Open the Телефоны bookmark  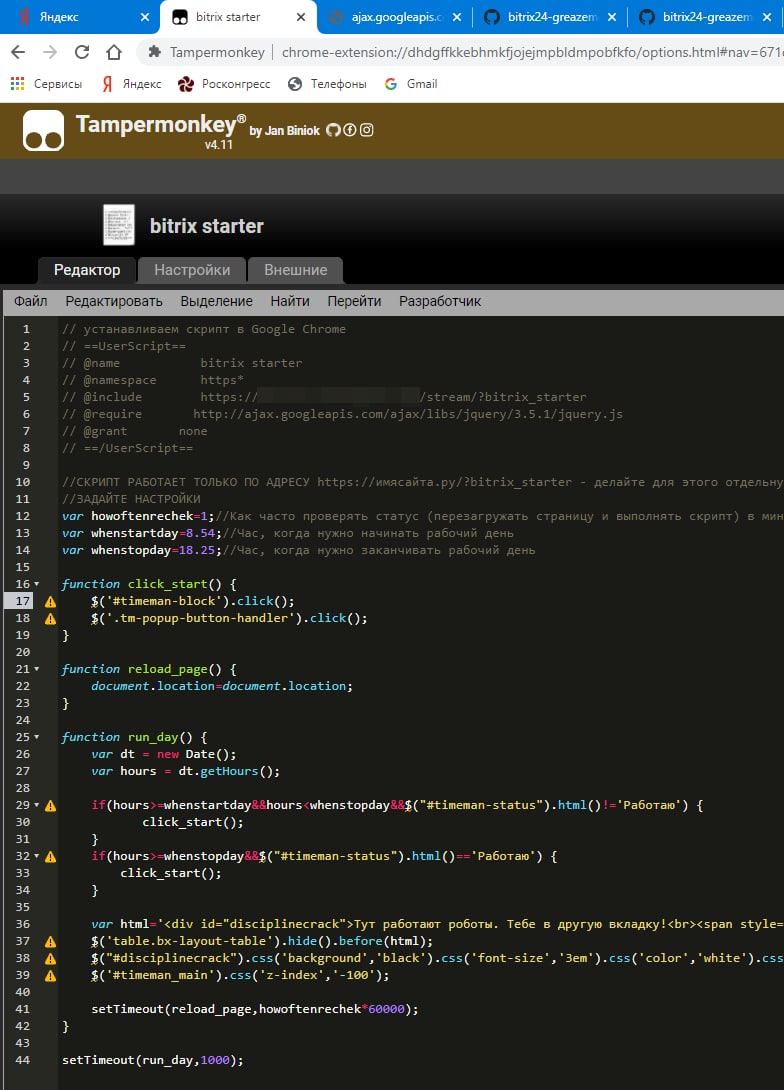coord(327,83)
